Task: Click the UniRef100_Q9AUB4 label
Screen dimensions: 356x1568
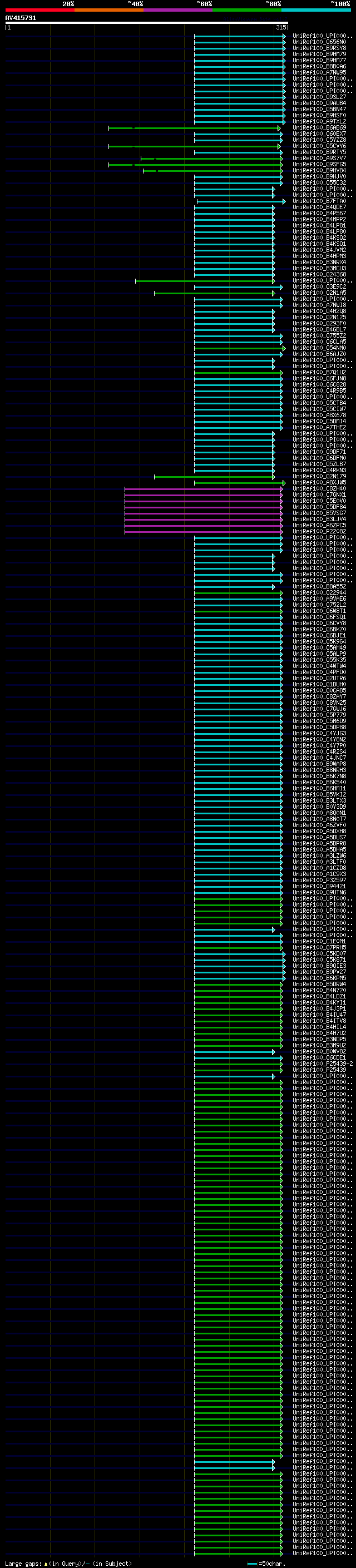Action: click(319, 103)
